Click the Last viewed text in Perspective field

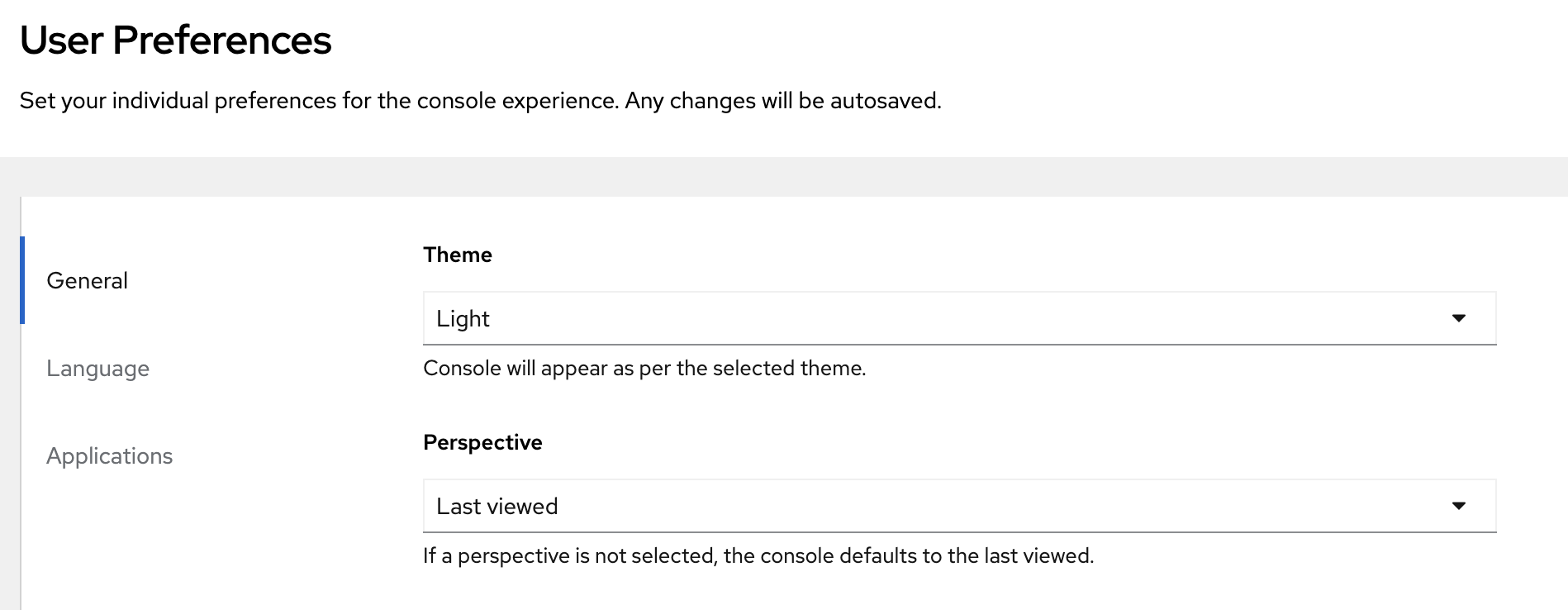click(x=497, y=506)
